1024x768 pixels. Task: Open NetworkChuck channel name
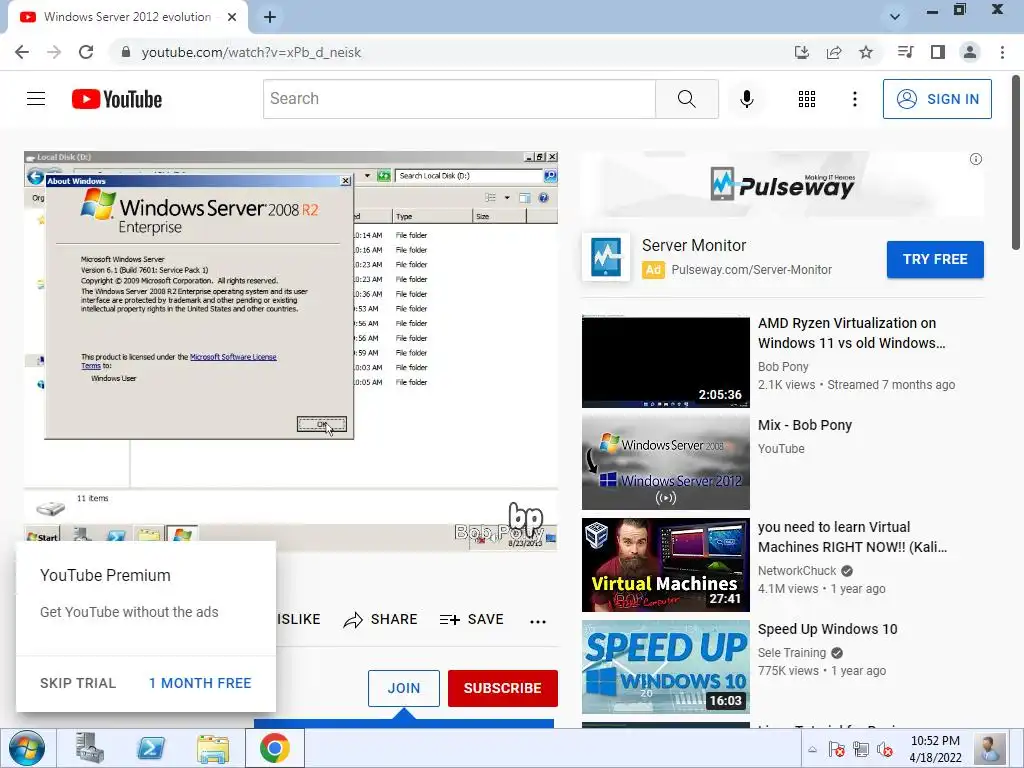[797, 571]
